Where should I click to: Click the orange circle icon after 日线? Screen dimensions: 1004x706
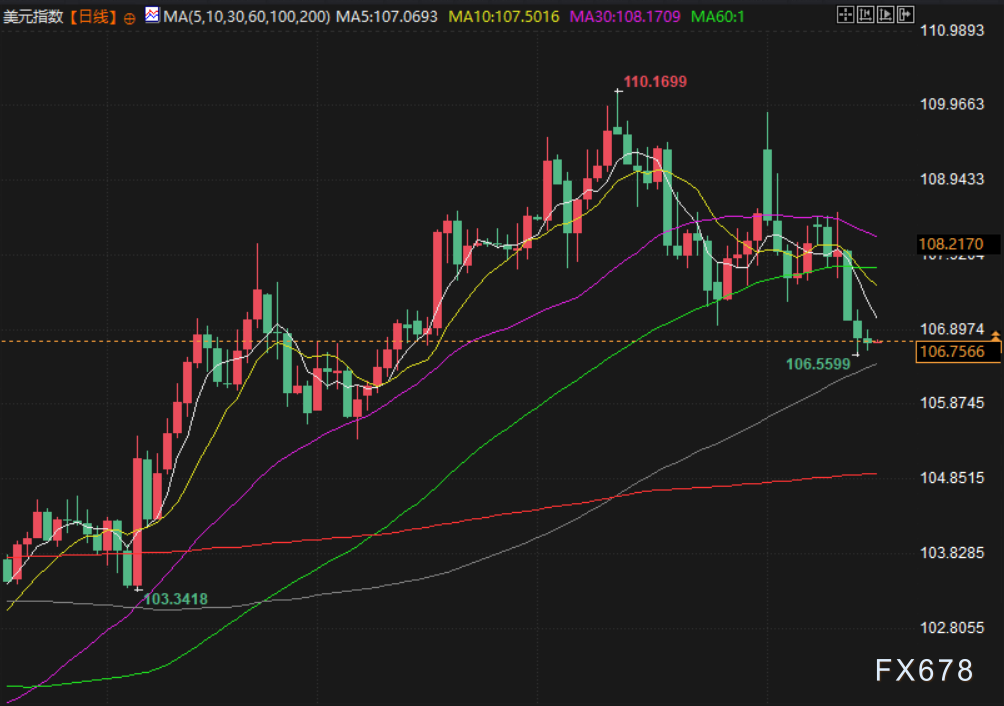click(x=129, y=18)
